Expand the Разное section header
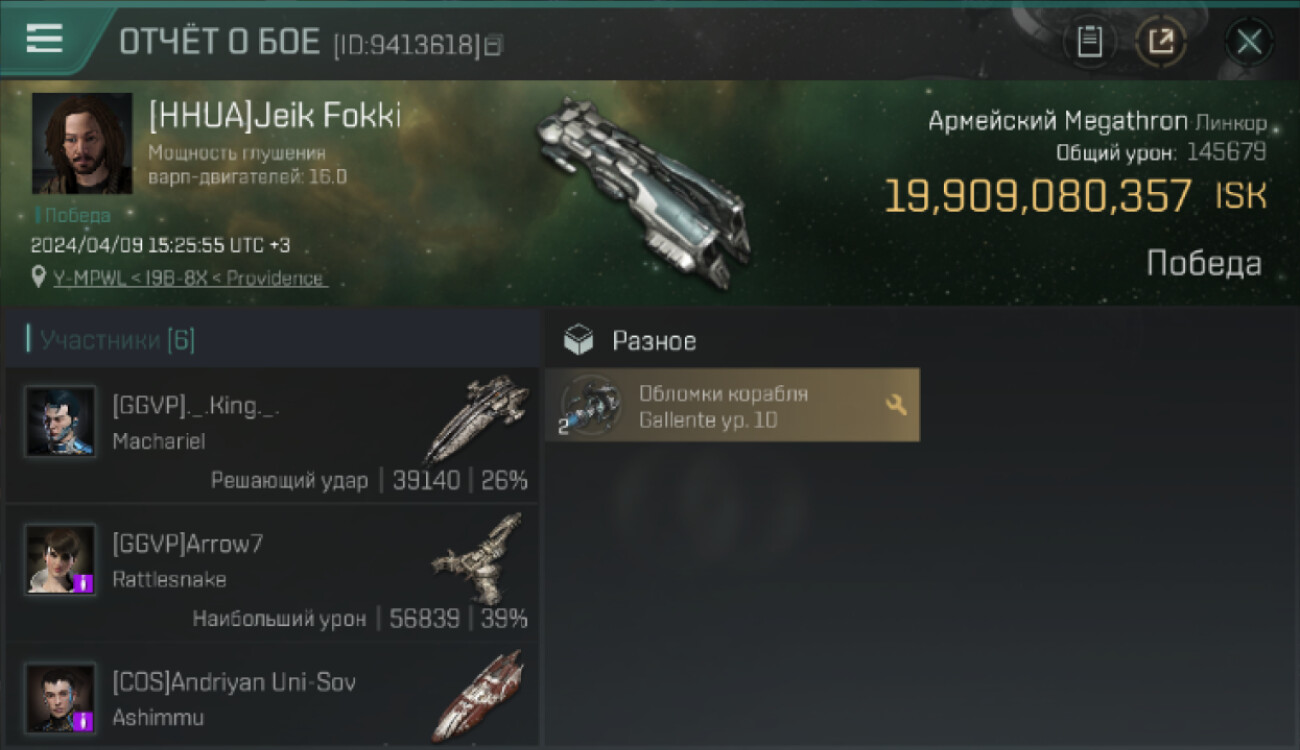Viewport: 1300px width, 750px height. coord(654,341)
